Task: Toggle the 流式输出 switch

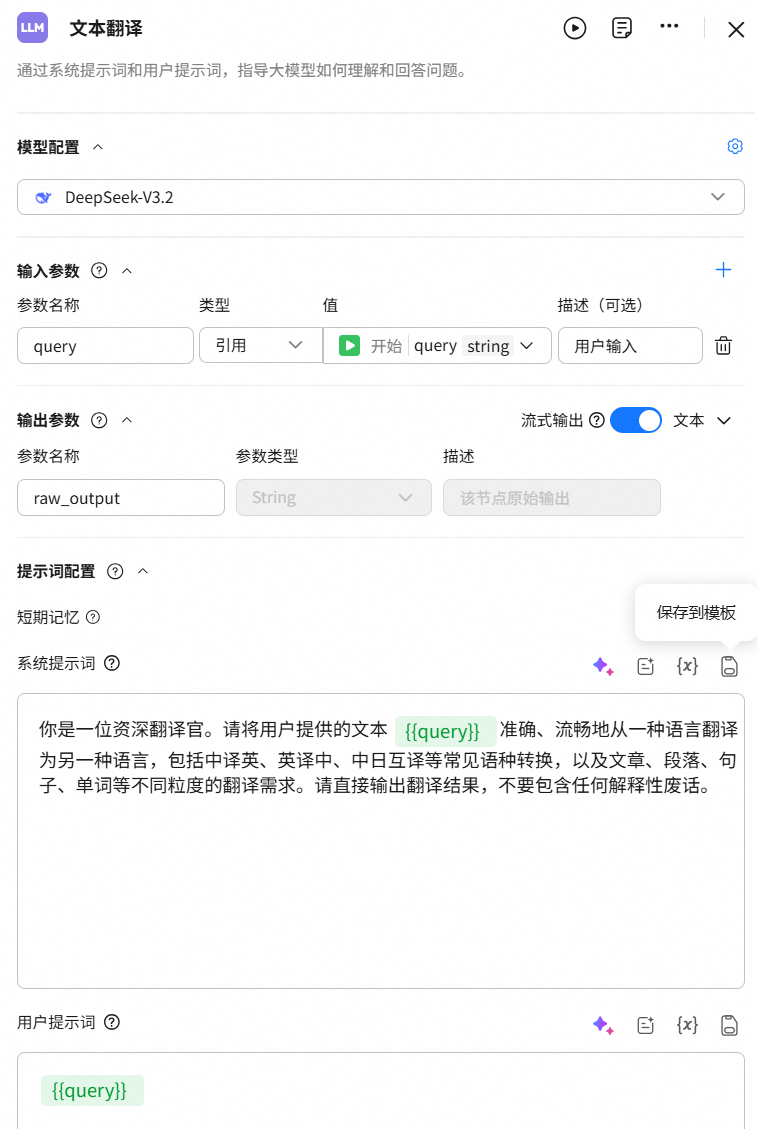Action: coord(635,420)
